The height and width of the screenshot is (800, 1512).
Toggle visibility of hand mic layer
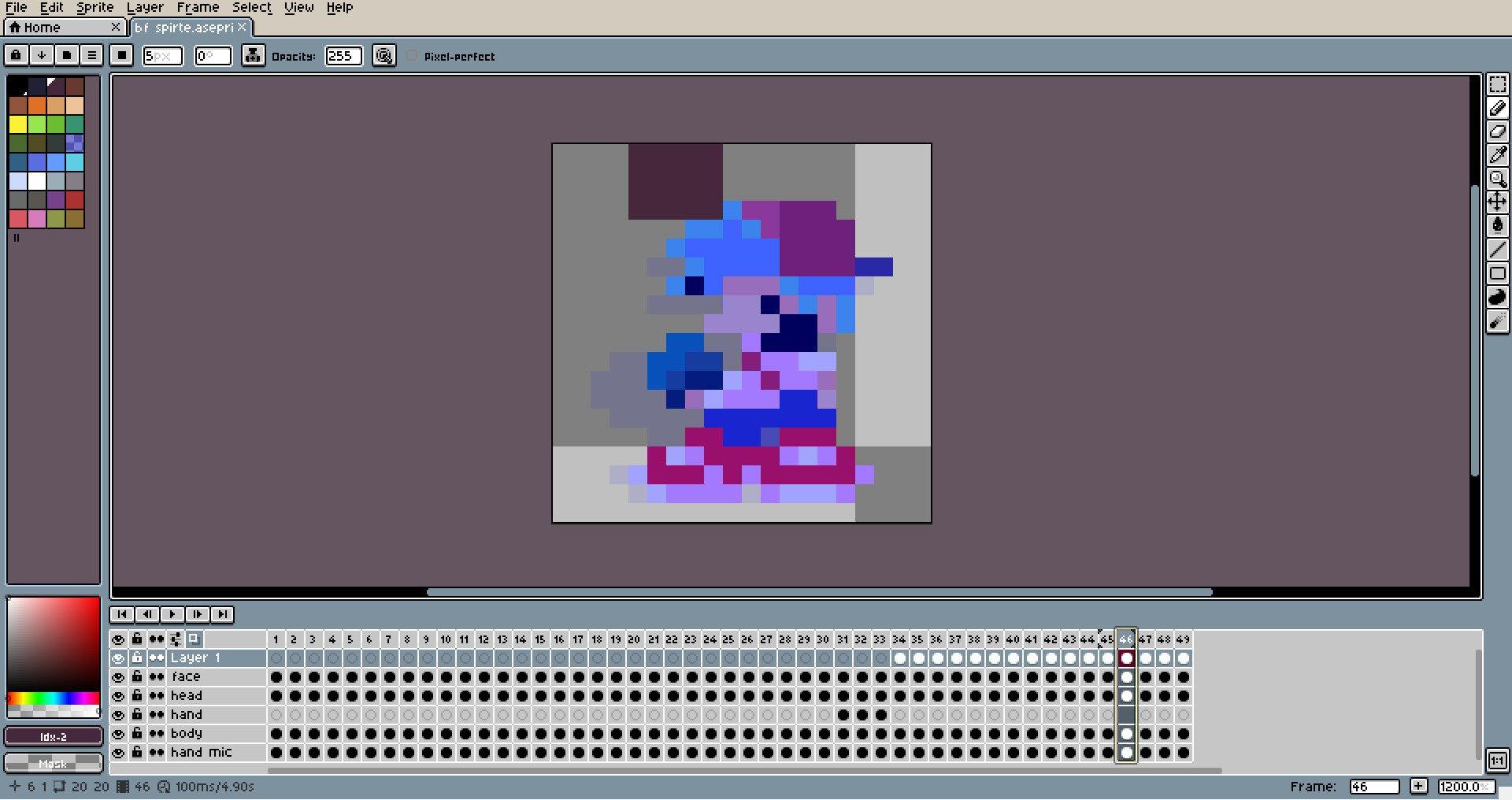click(x=118, y=753)
